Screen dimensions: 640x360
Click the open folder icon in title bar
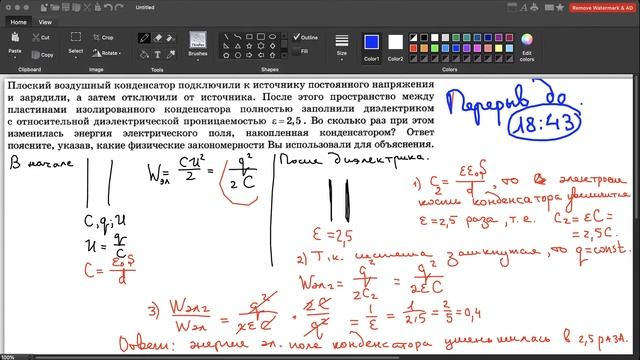pyautogui.click(x=55, y=7)
